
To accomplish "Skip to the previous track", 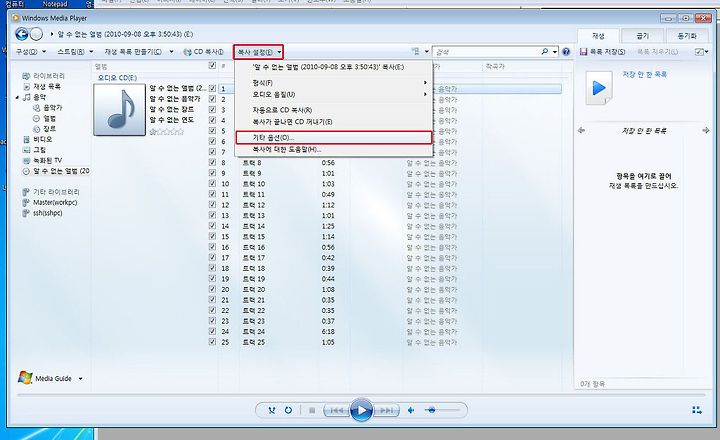I will coord(337,410).
